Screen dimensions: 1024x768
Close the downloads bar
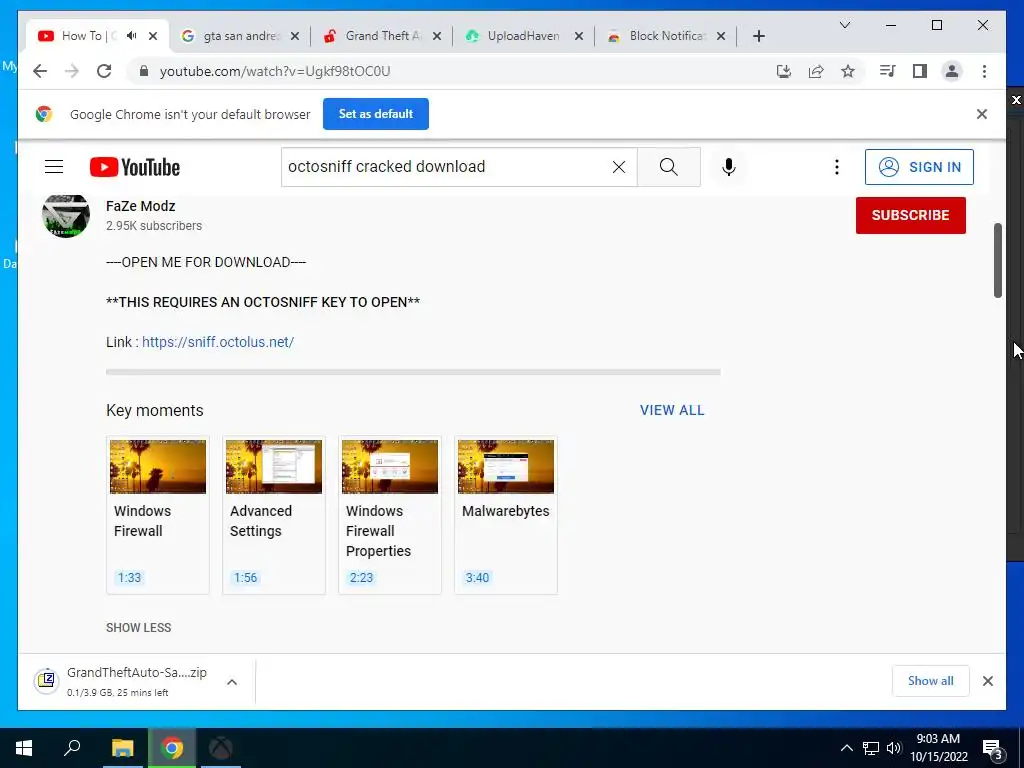(x=987, y=681)
